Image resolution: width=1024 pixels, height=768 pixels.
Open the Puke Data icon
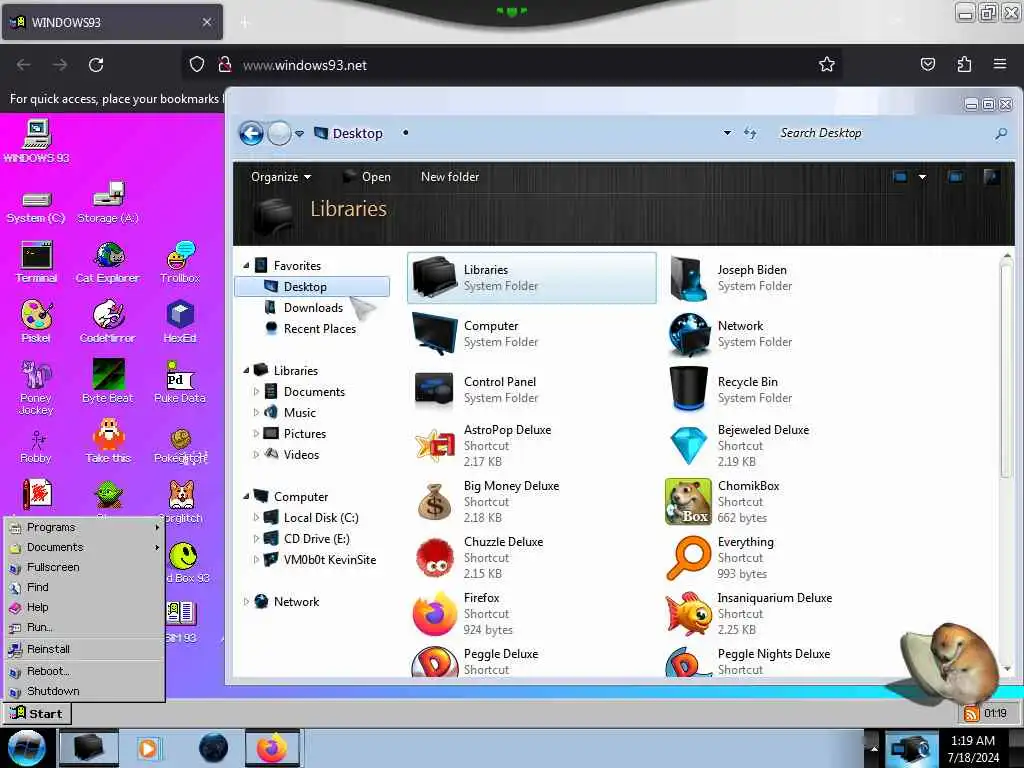180,381
